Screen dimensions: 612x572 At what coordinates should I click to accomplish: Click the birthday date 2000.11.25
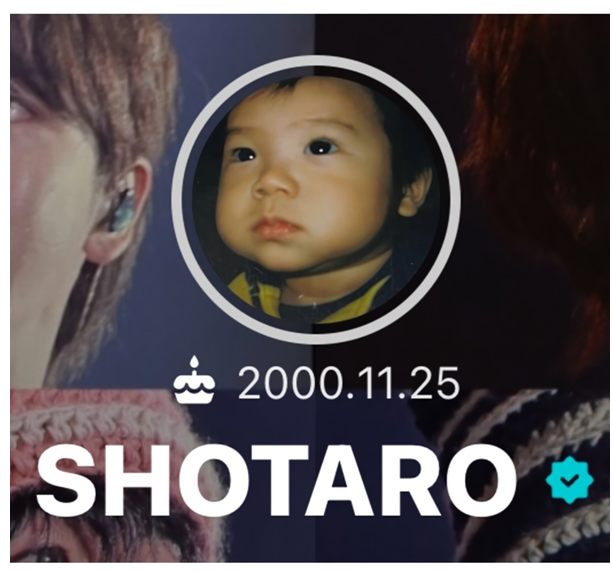[x=349, y=383]
